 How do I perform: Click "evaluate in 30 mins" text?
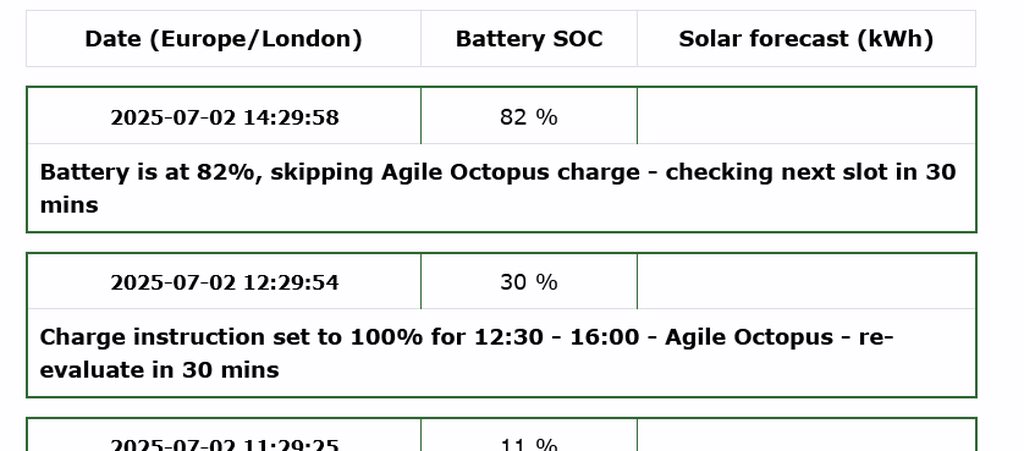coord(159,370)
